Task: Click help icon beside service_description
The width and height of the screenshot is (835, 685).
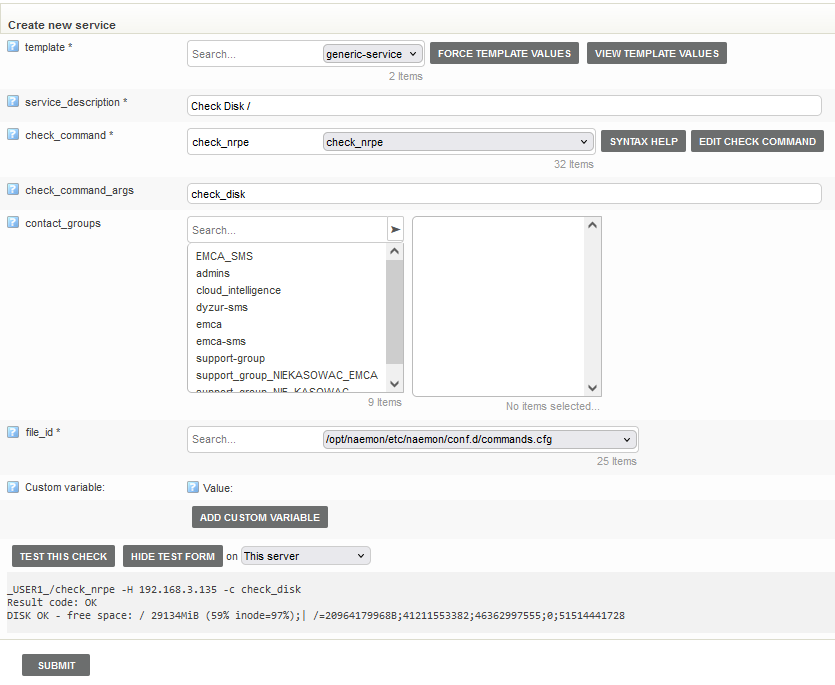Action: click(13, 101)
